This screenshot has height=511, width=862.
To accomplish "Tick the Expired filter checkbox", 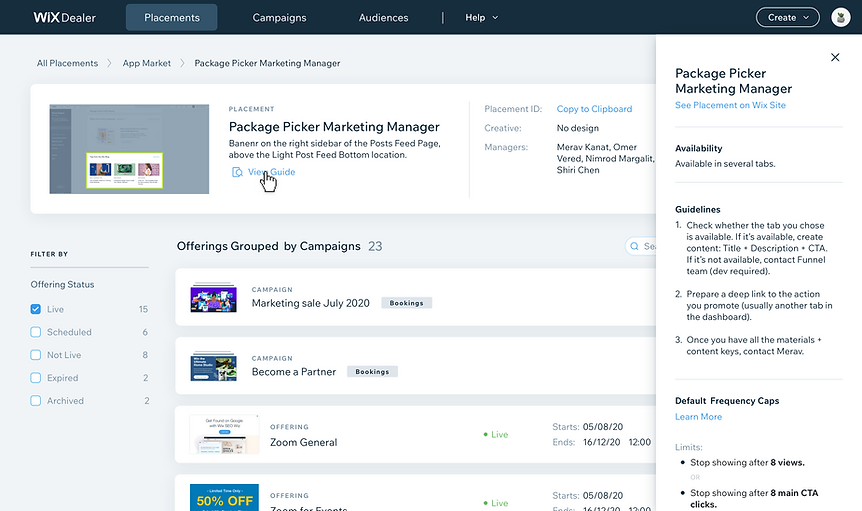I will (x=36, y=378).
